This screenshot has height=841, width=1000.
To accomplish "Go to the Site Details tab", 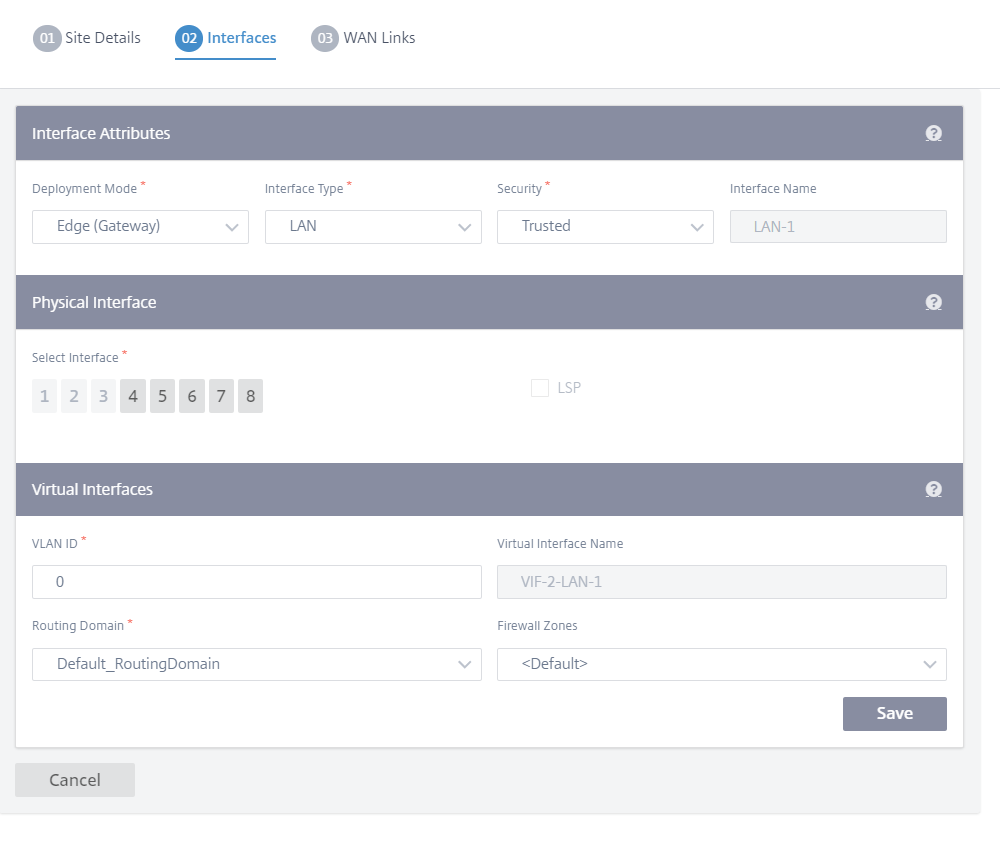I will click(x=87, y=38).
